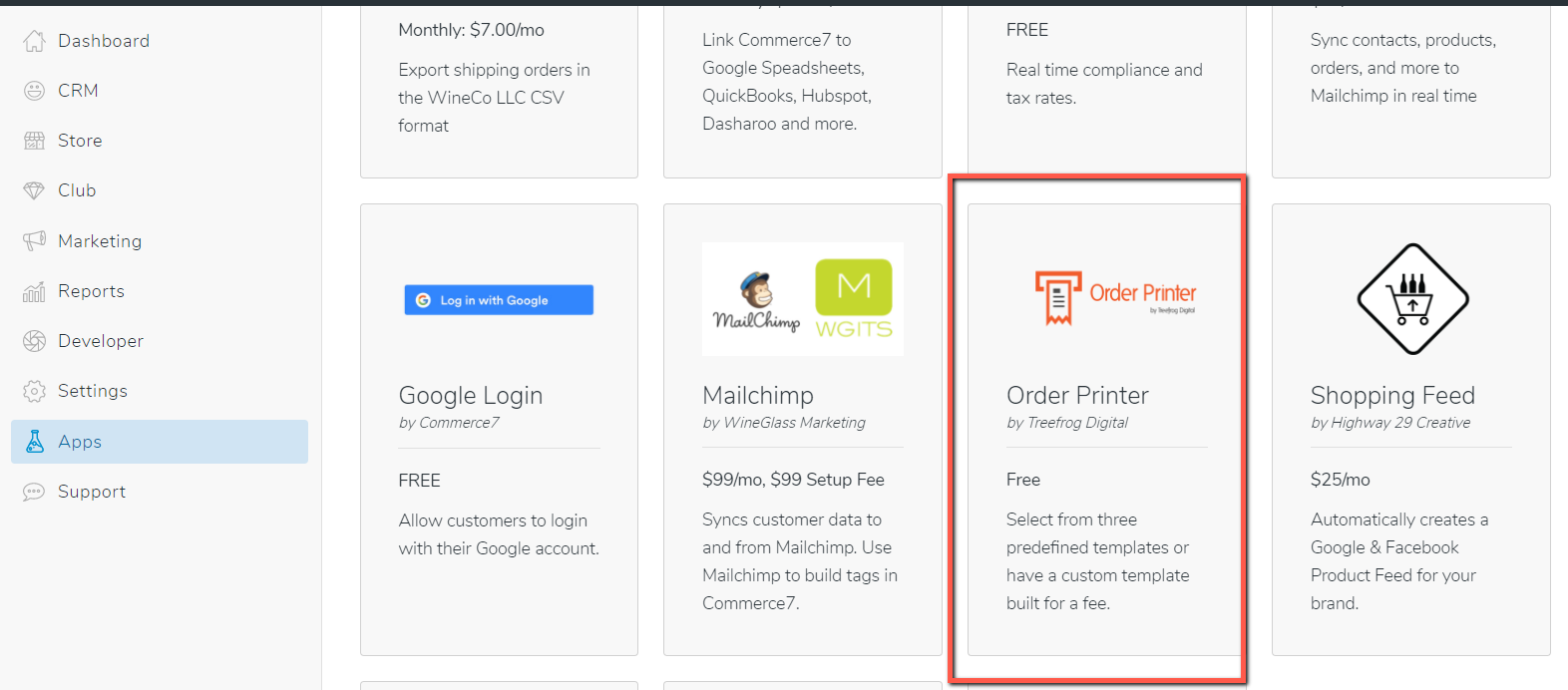Click 'Automatically creates a Google & Facebook' description
The height and width of the screenshot is (690, 1568).
1399,561
